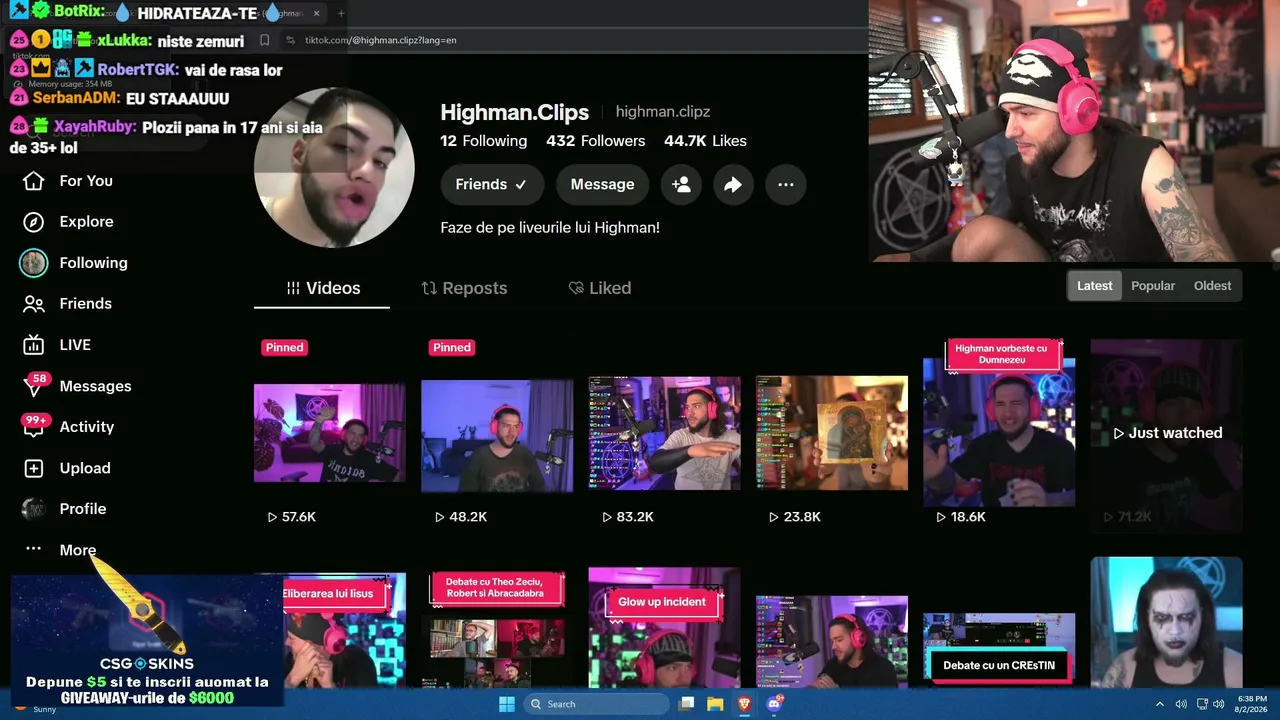Click the network icon in system tray
This screenshot has width=1280, height=720.
pyautogui.click(x=1202, y=704)
